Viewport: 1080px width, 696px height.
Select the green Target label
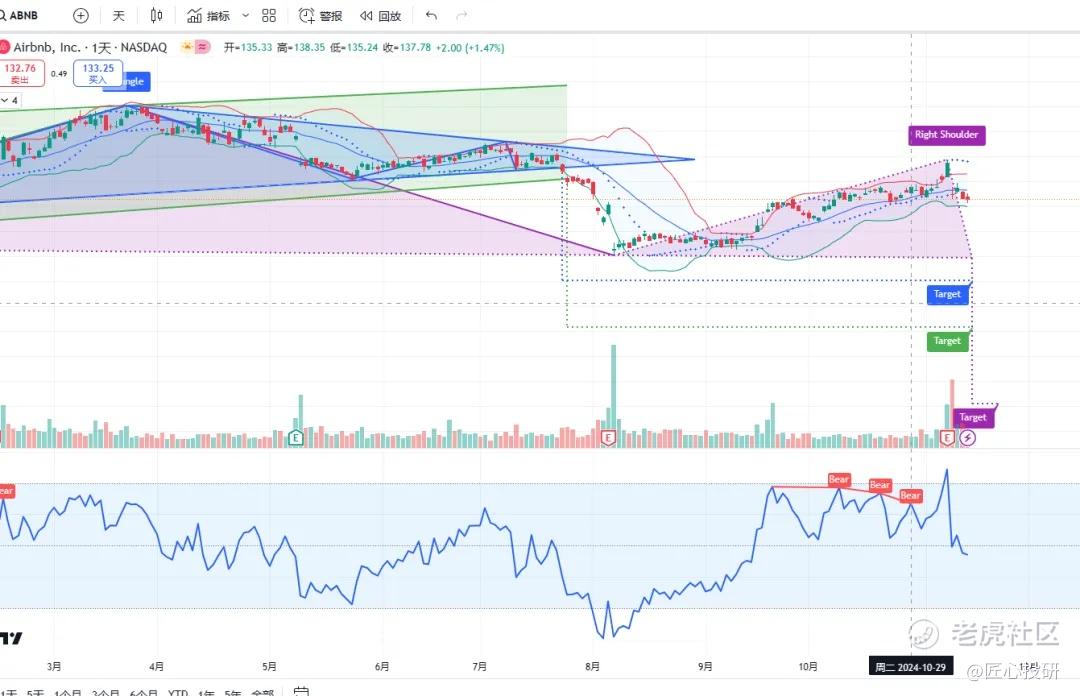[x=947, y=341]
